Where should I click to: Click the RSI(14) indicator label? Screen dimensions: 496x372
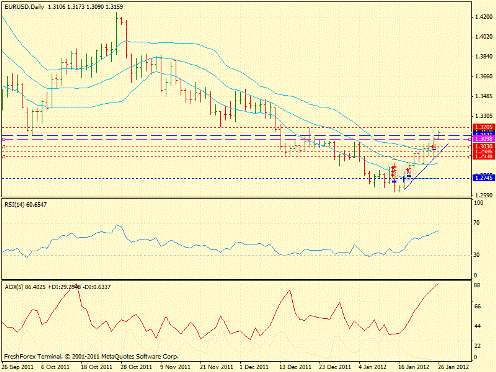point(26,204)
